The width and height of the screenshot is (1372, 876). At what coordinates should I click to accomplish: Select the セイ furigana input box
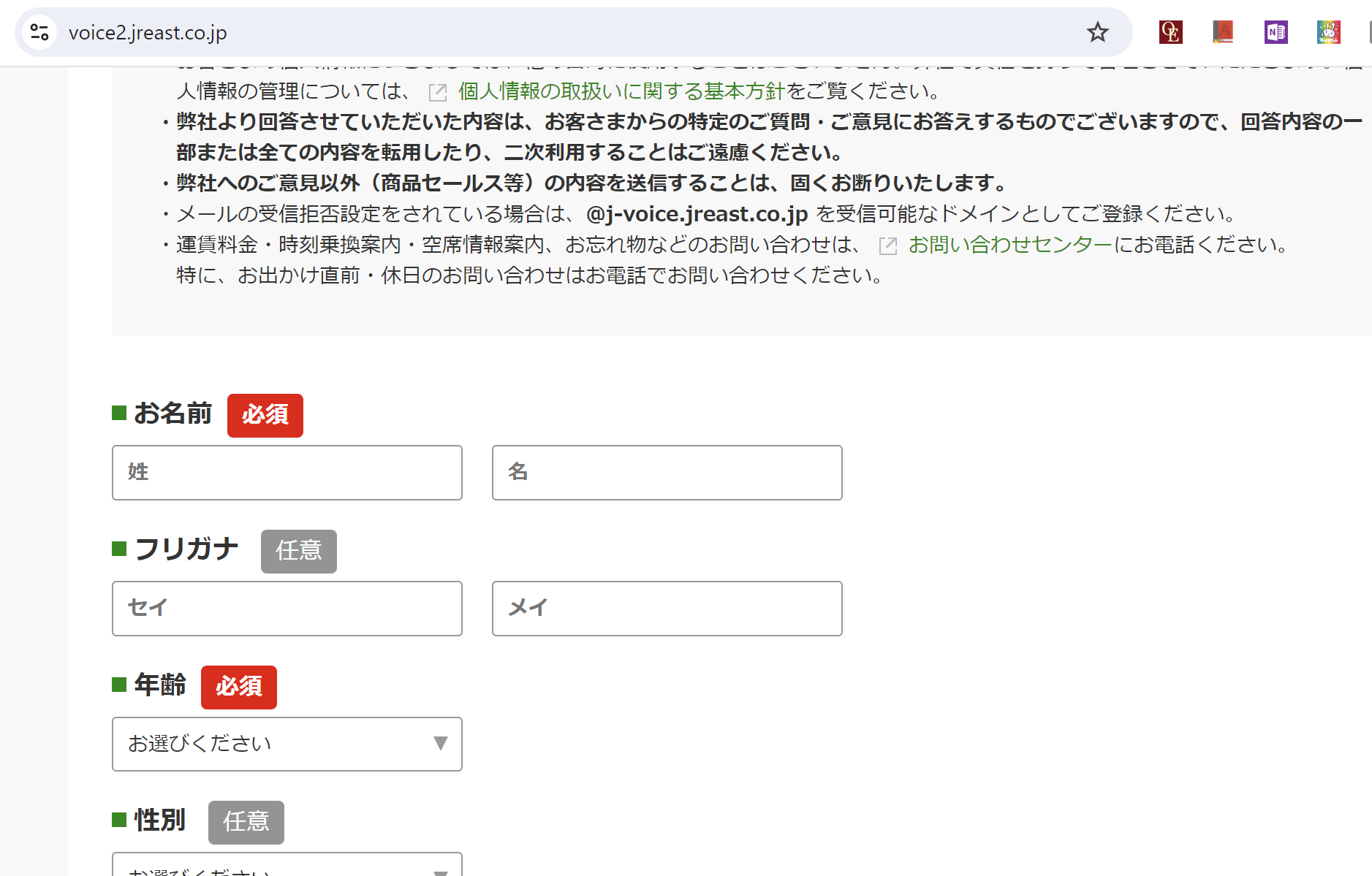pyautogui.click(x=287, y=609)
